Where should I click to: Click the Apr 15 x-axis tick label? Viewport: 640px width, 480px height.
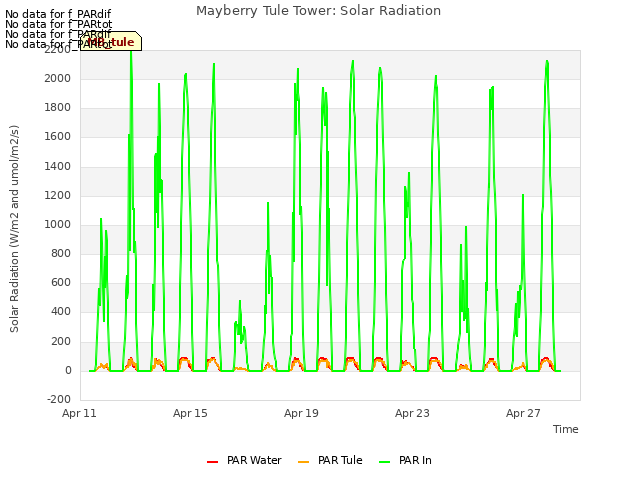pos(190,413)
